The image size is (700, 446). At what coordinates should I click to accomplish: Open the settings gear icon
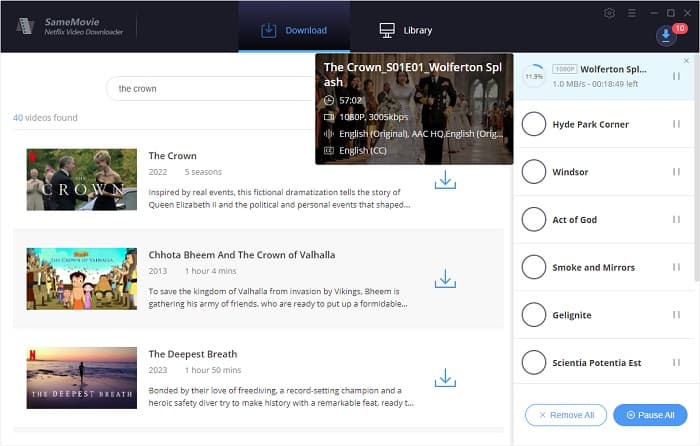point(610,13)
